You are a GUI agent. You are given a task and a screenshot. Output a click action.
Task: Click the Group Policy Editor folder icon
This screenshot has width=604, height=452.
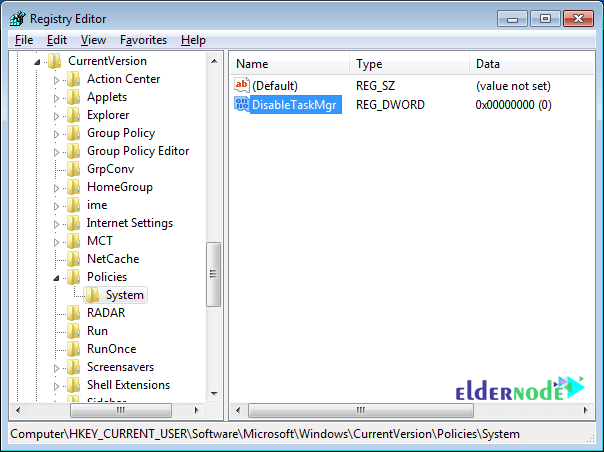tap(73, 151)
